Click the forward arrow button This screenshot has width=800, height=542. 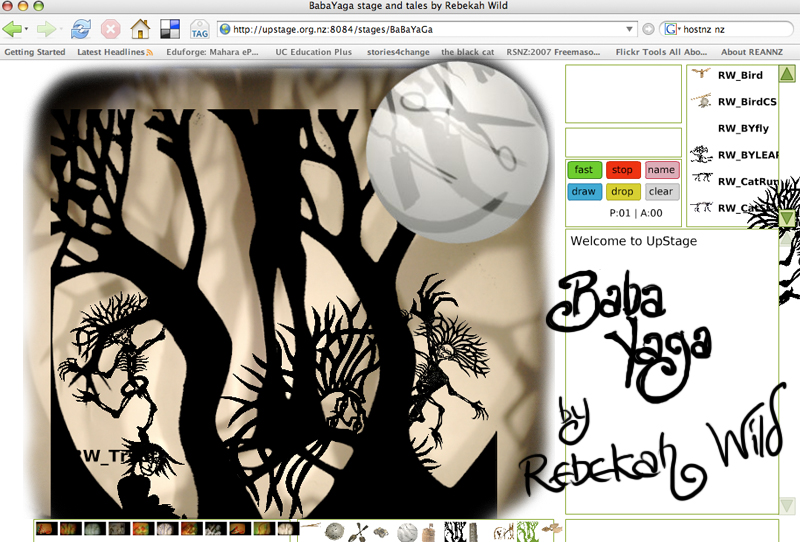pos(46,29)
